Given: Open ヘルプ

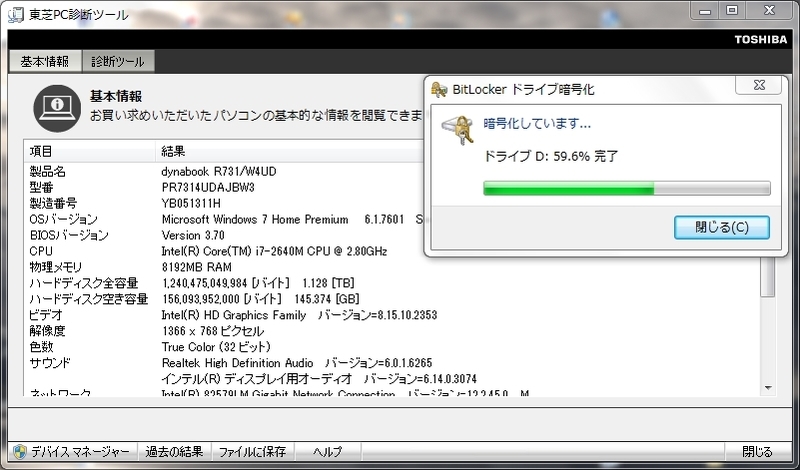Looking at the screenshot, I should (328, 452).
